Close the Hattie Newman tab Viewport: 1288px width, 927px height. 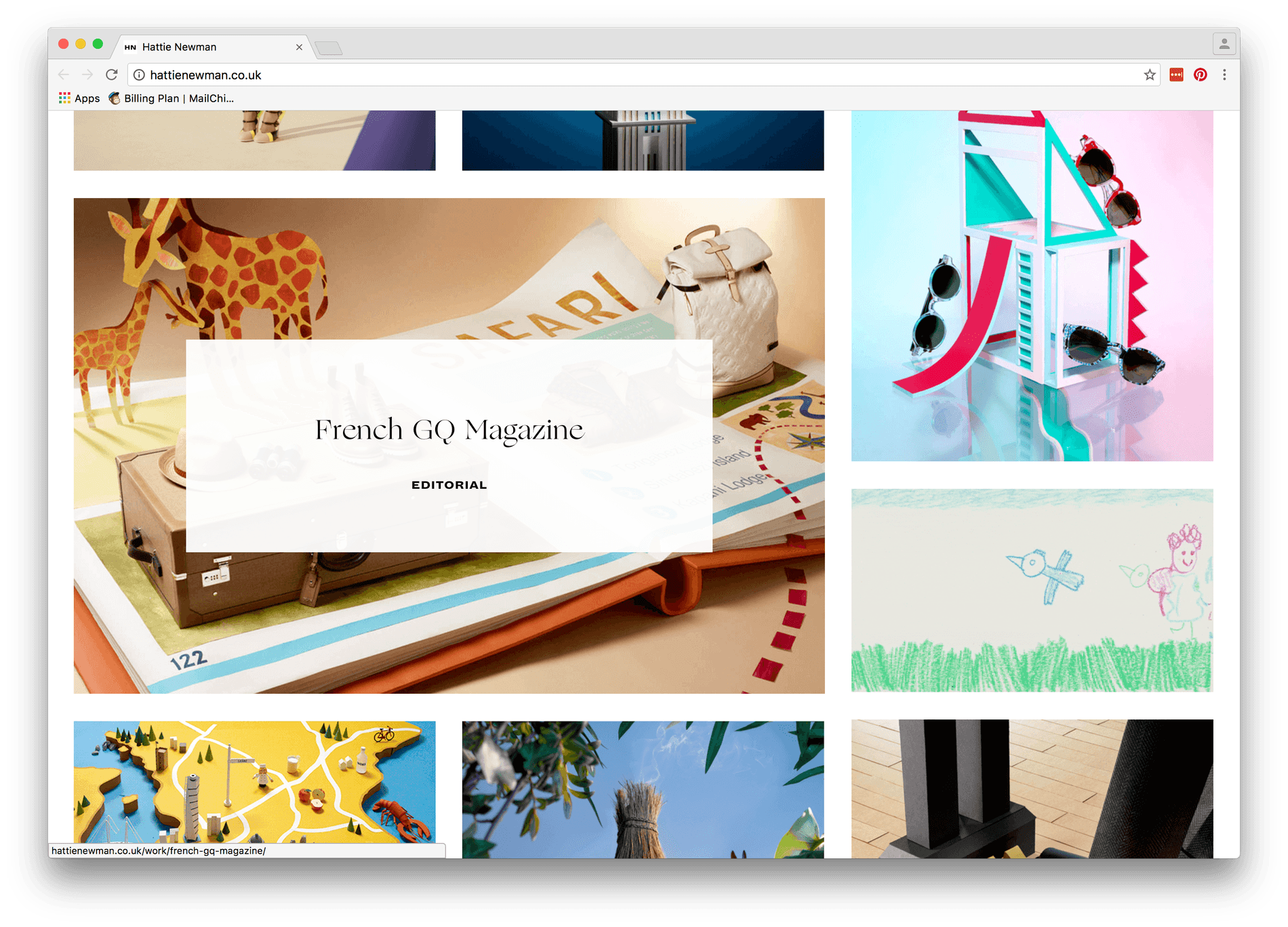tap(299, 47)
